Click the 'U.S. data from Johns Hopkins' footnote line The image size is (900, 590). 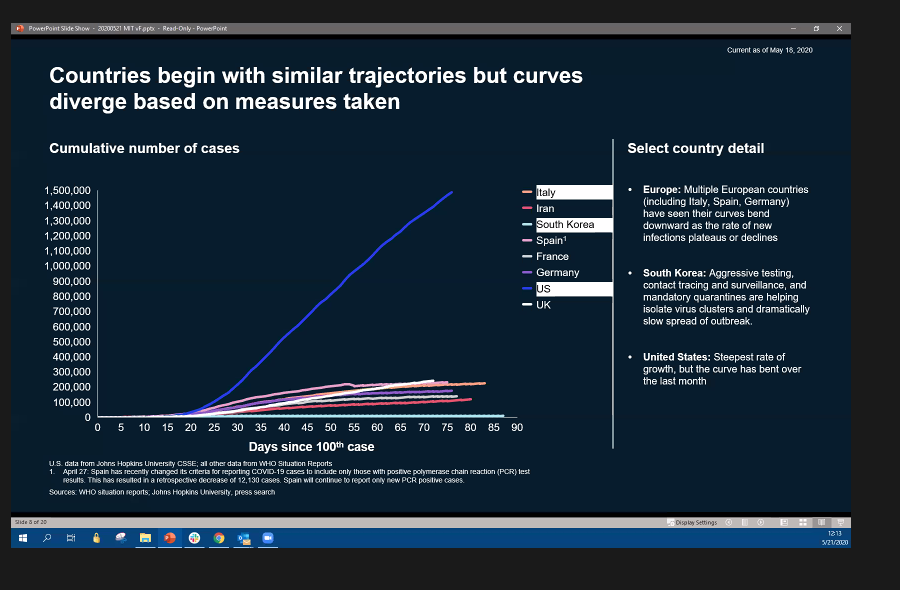(x=191, y=463)
